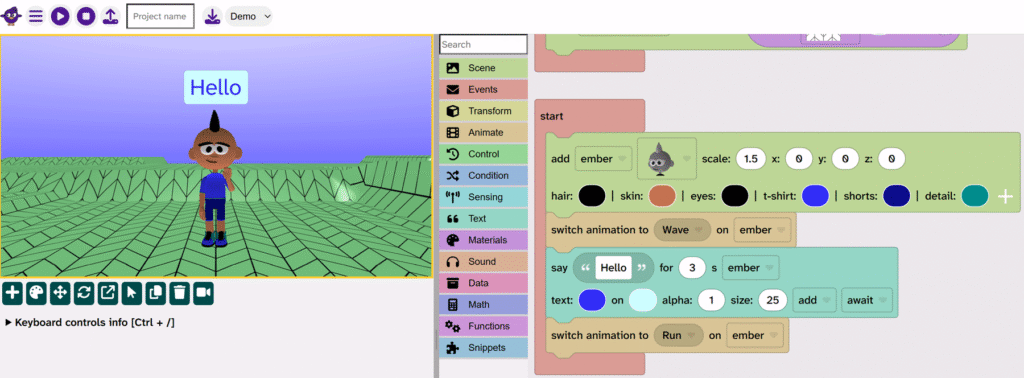Click the white plus on add block
Image resolution: width=1024 pixels, height=378 pixels.
[x=1006, y=197]
